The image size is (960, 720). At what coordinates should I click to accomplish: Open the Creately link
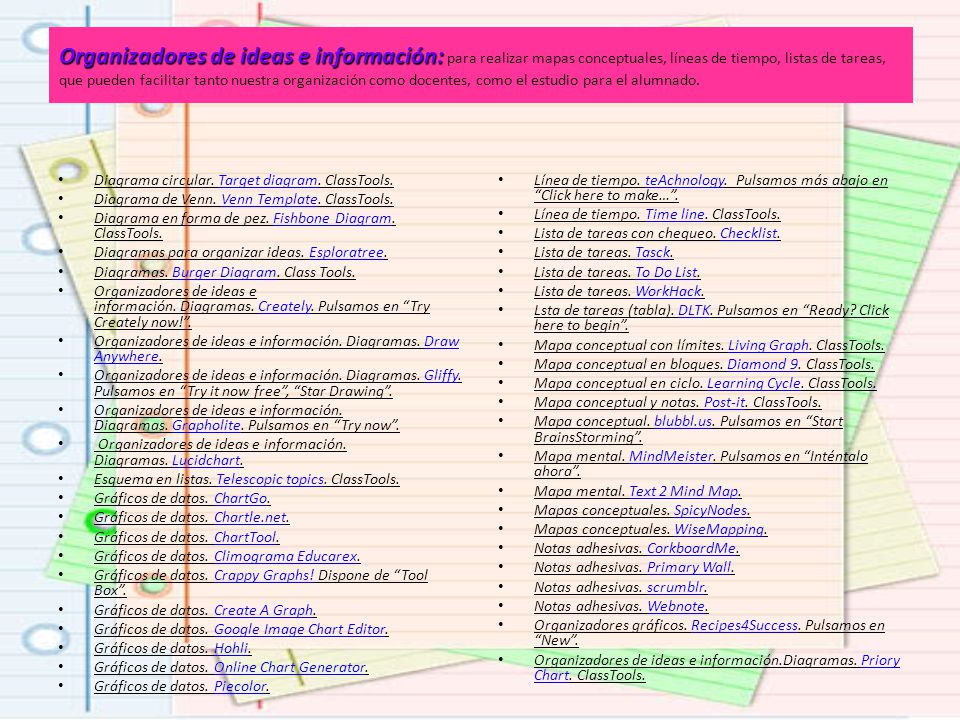285,307
